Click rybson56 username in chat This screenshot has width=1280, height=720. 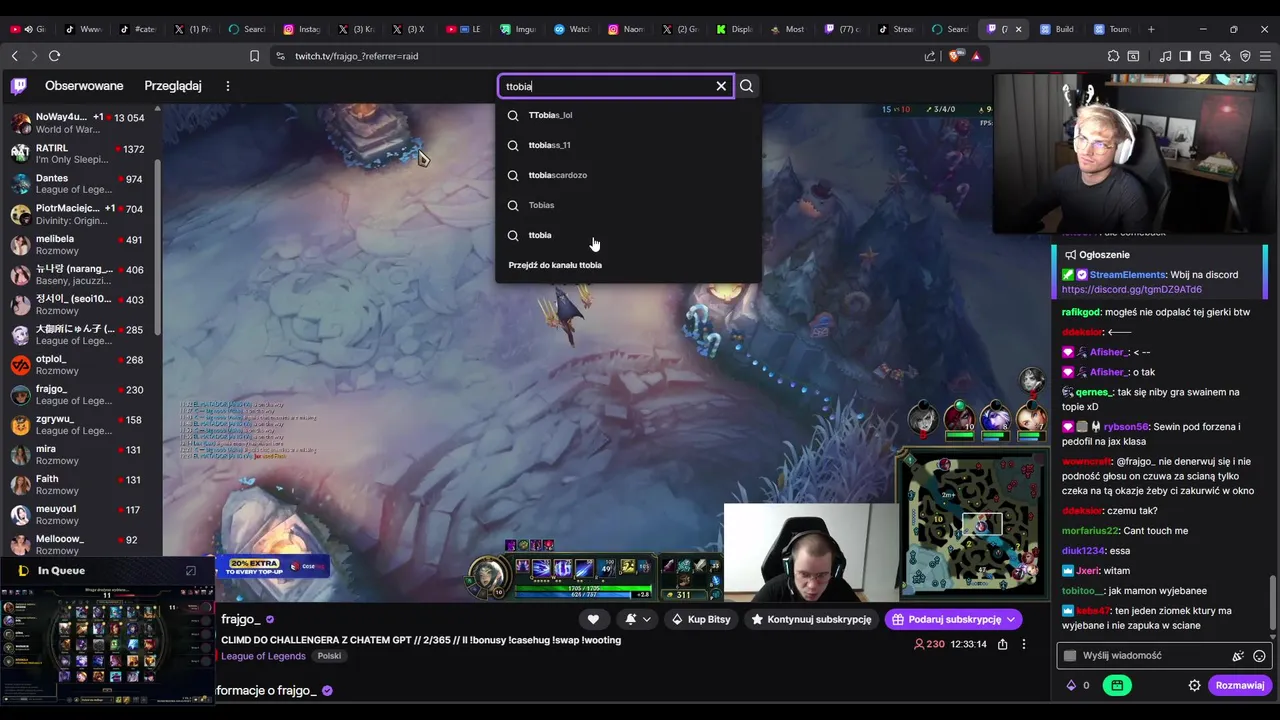coord(1126,427)
